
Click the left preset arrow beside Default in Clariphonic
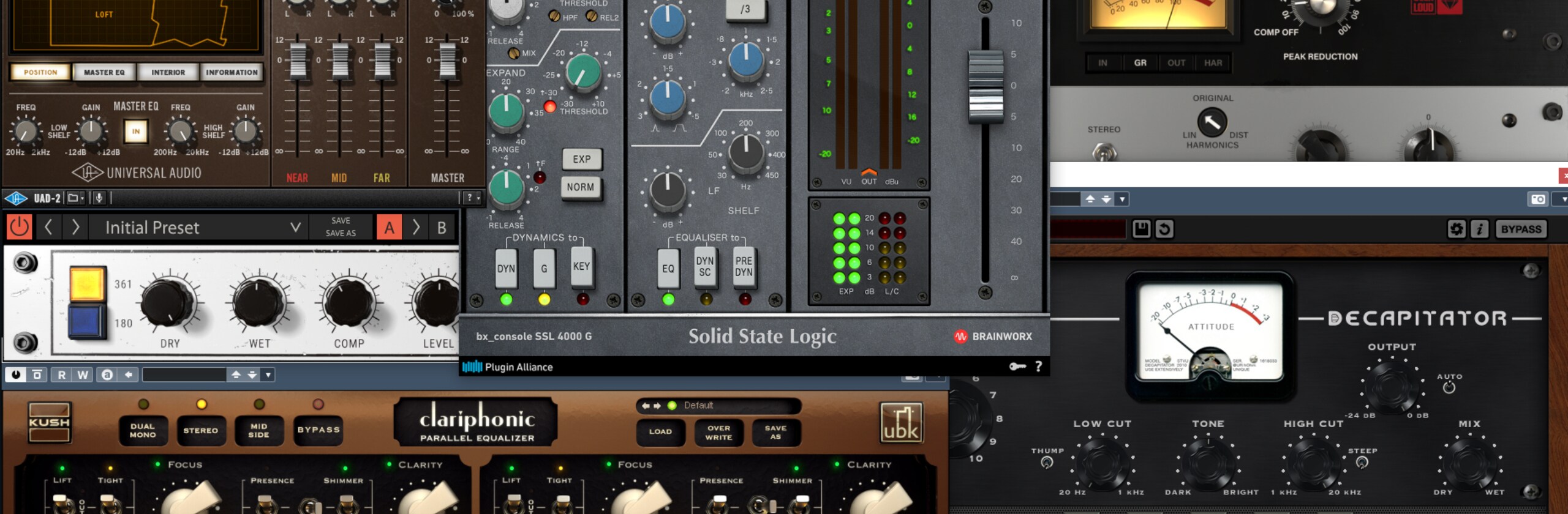pyautogui.click(x=646, y=406)
